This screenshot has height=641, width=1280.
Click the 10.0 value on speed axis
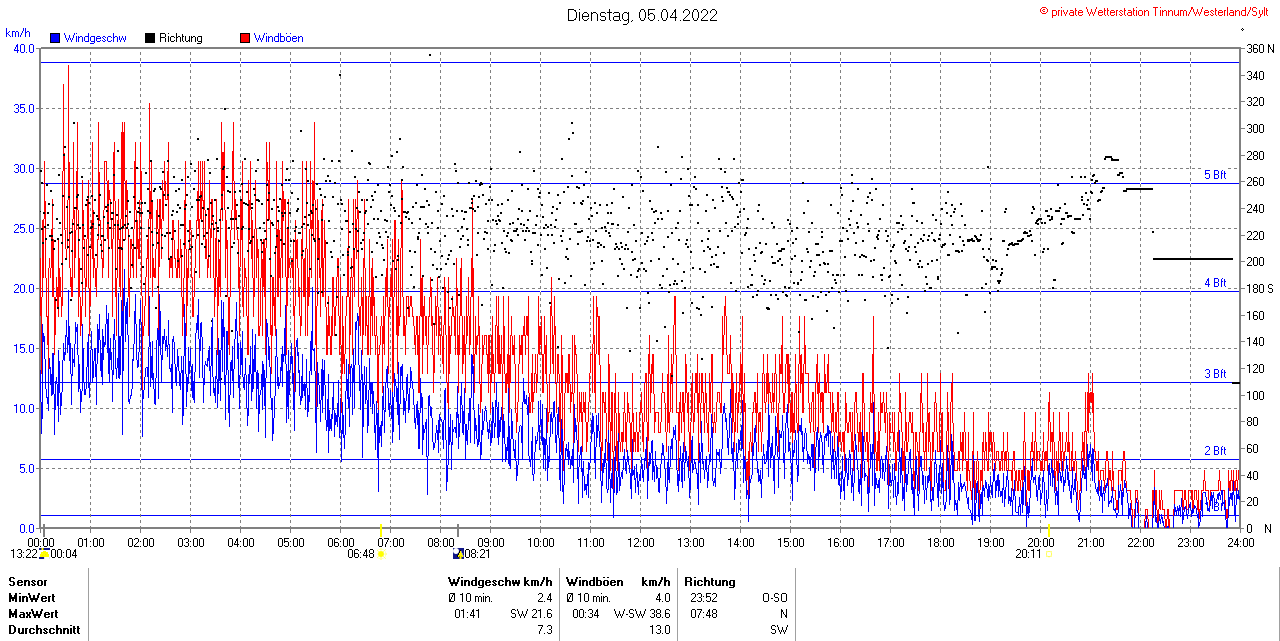pyautogui.click(x=23, y=408)
